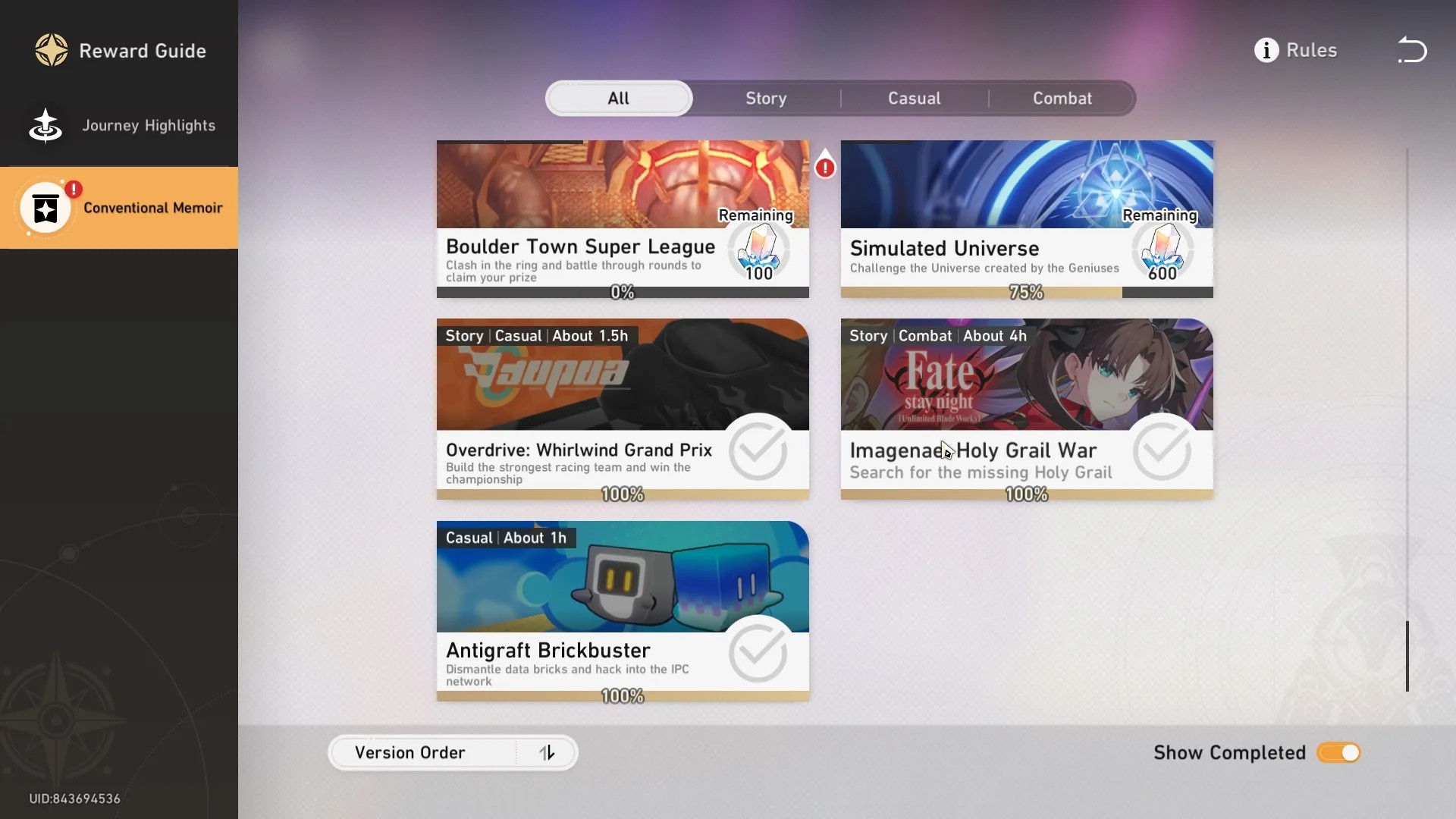Image resolution: width=1456 pixels, height=819 pixels.
Task: Select the Conventional Memoir star icon
Action: pos(45,208)
